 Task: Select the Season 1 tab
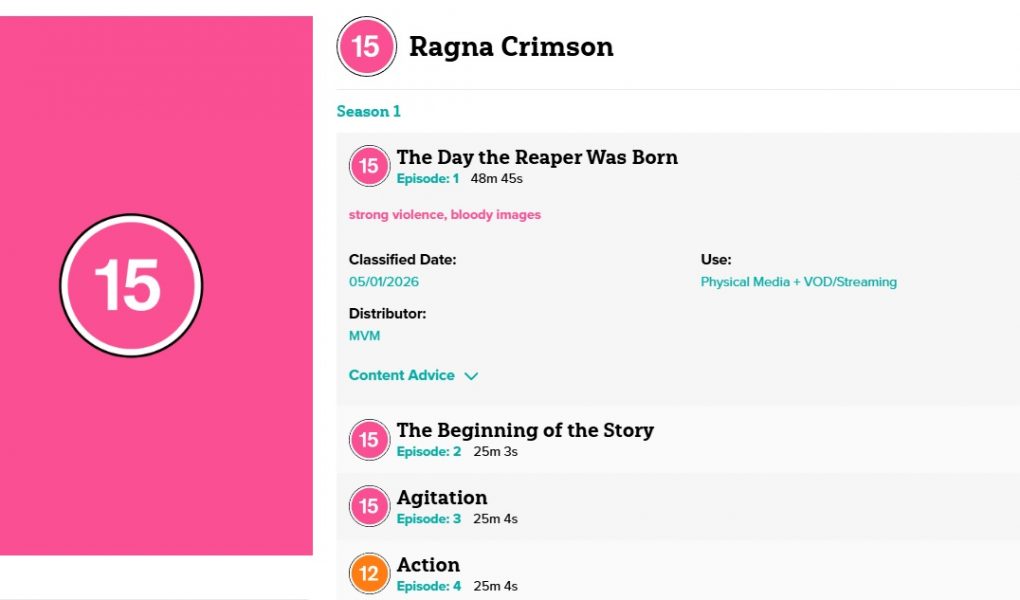[368, 111]
